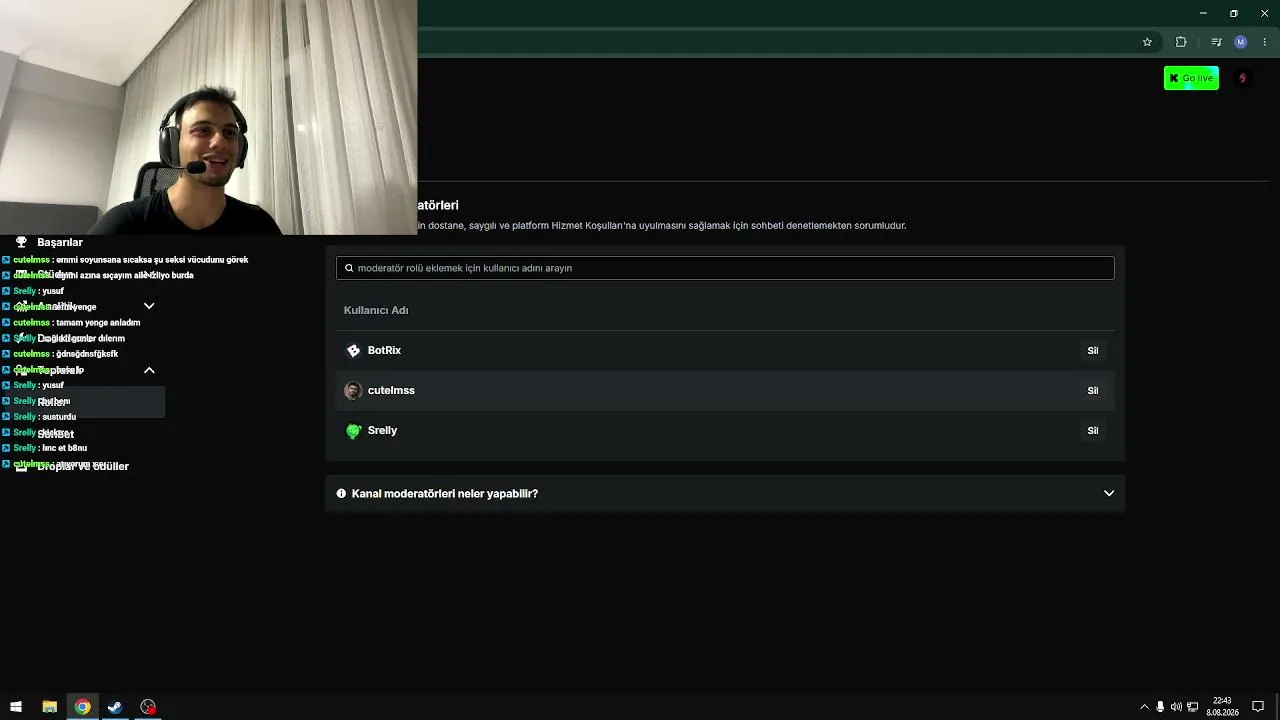Open File Explorer from the taskbar
The width and height of the screenshot is (1280, 720).
49,707
